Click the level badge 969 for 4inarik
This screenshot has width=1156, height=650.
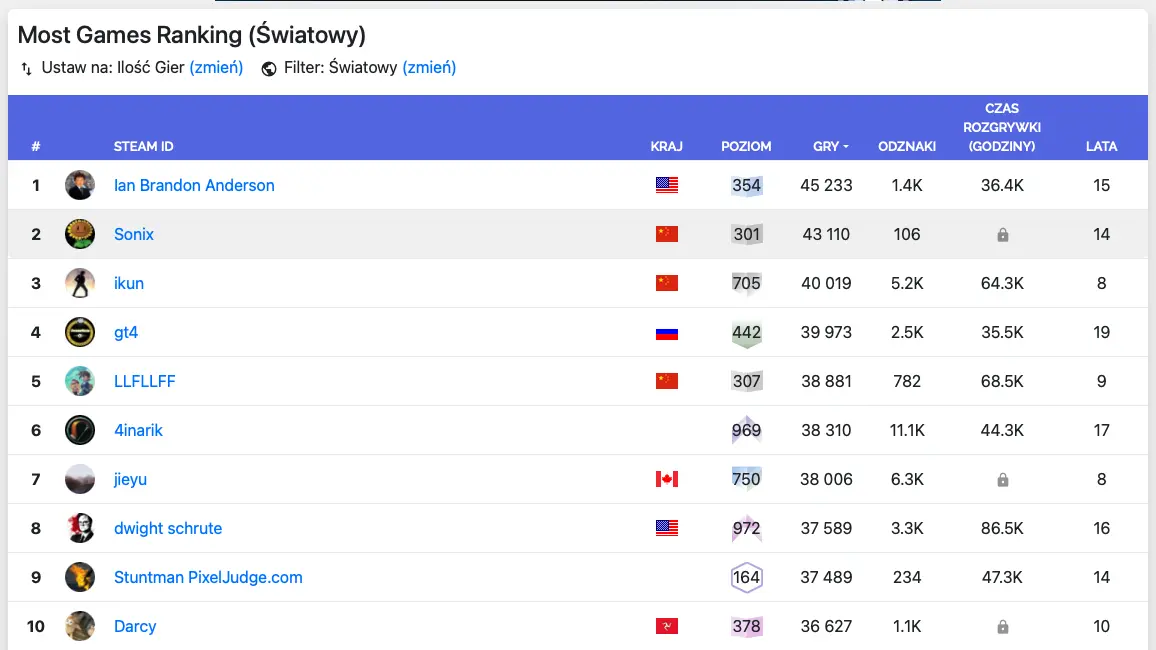[x=746, y=430]
